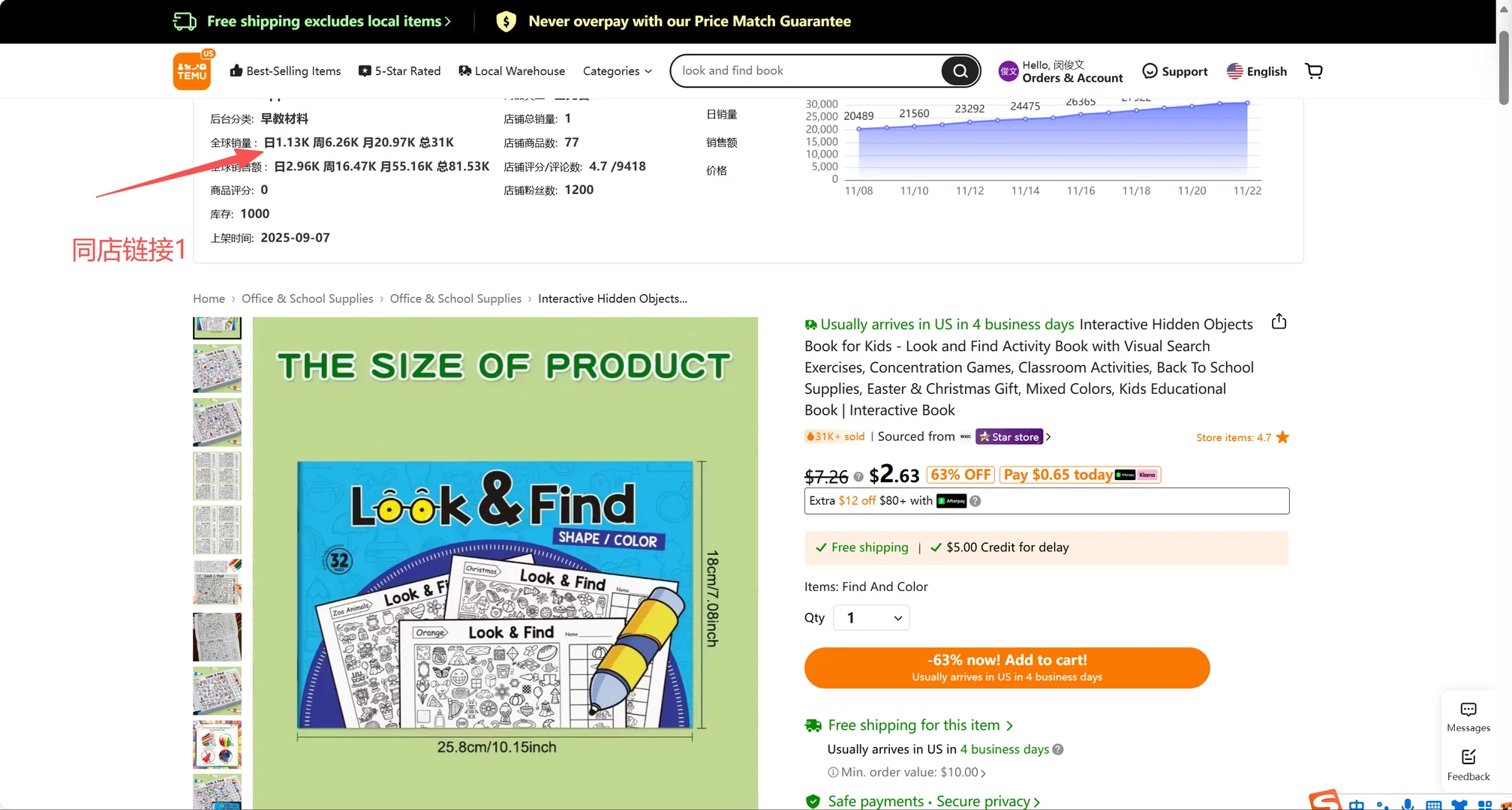
Task: Select the 日销量 chart option
Action: pyautogui.click(x=722, y=115)
